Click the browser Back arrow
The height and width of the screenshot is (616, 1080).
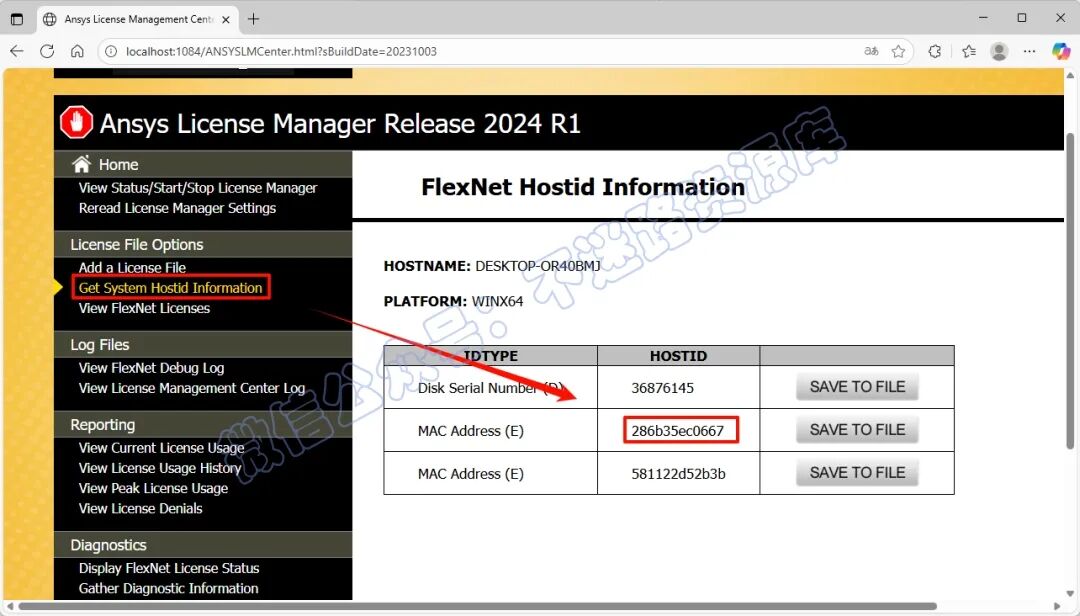click(x=17, y=51)
